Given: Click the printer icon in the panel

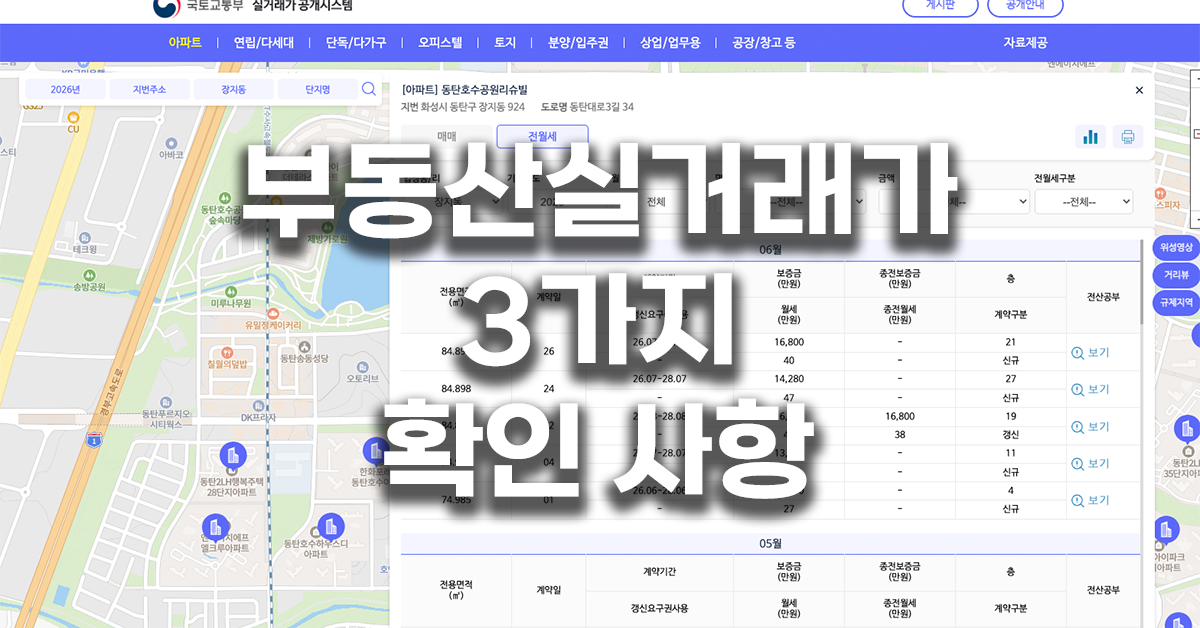Looking at the screenshot, I should point(1128,137).
